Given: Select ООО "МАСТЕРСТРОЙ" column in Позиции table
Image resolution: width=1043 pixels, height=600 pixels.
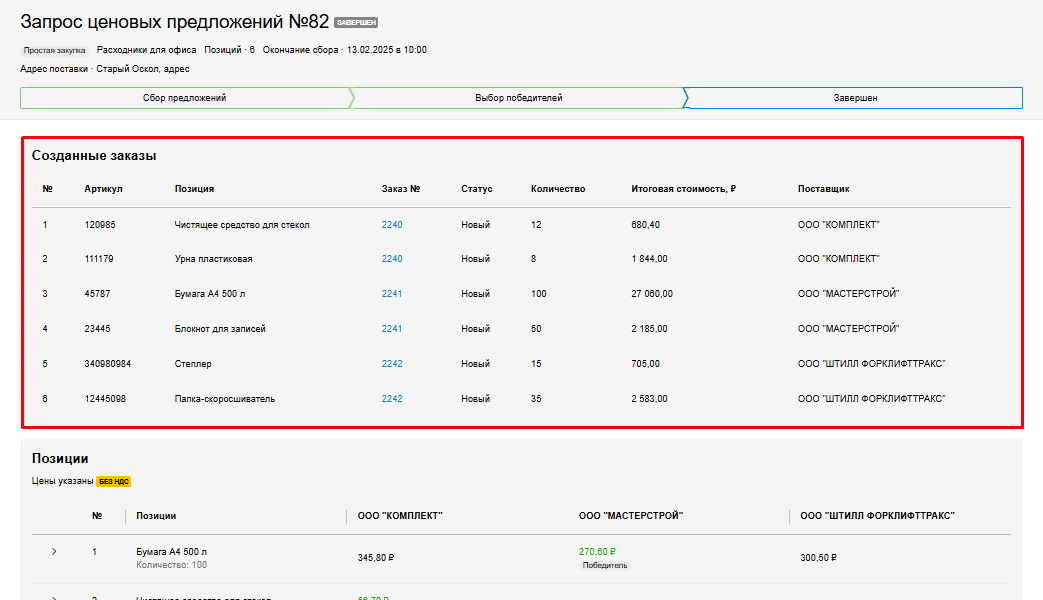Looking at the screenshot, I should tap(630, 516).
